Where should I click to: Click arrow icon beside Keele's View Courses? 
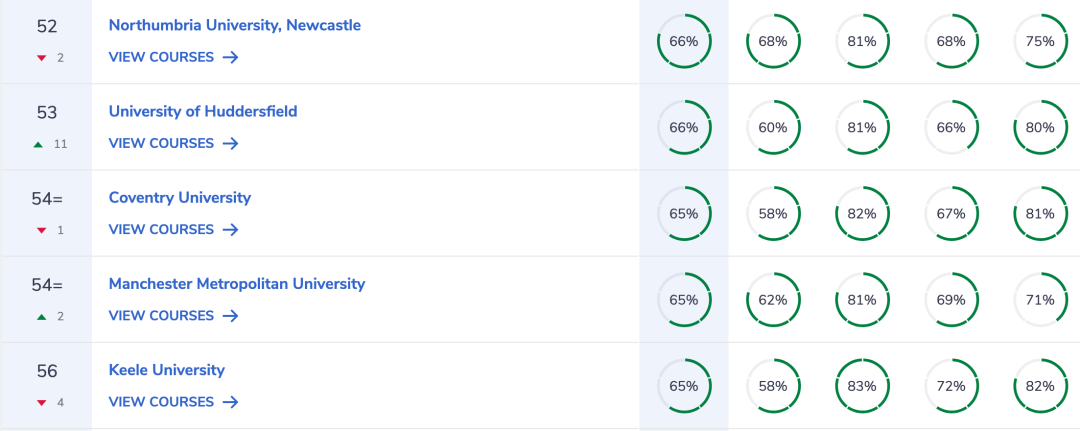231,401
